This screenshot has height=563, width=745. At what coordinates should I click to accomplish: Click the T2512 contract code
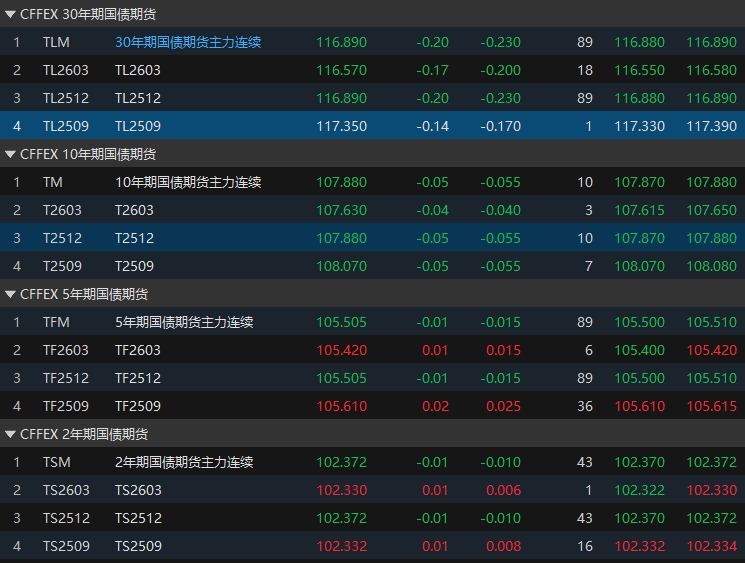click(62, 238)
